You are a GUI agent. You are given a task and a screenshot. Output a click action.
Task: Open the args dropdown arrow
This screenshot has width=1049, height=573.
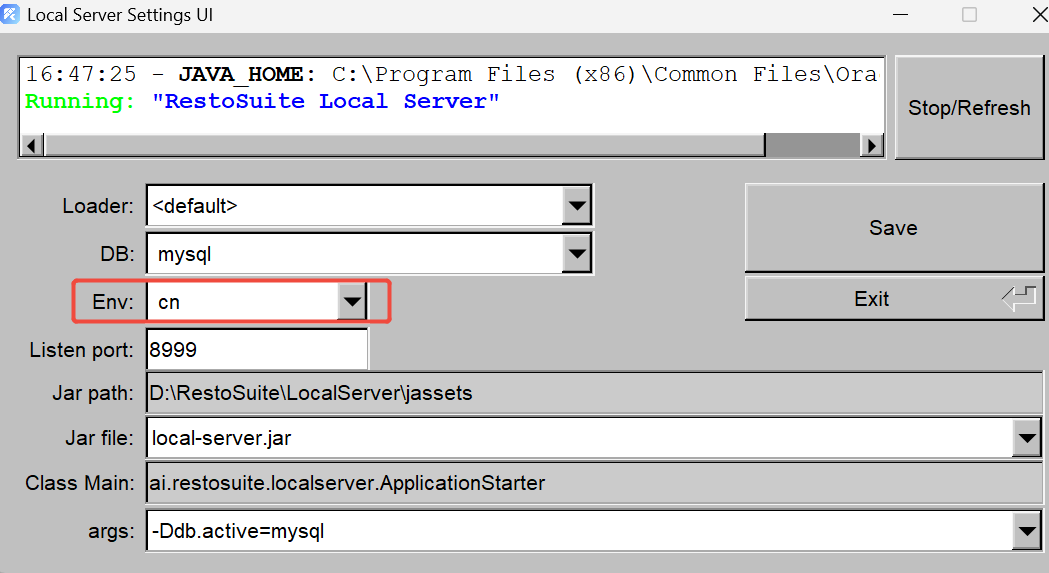[x=1027, y=531]
